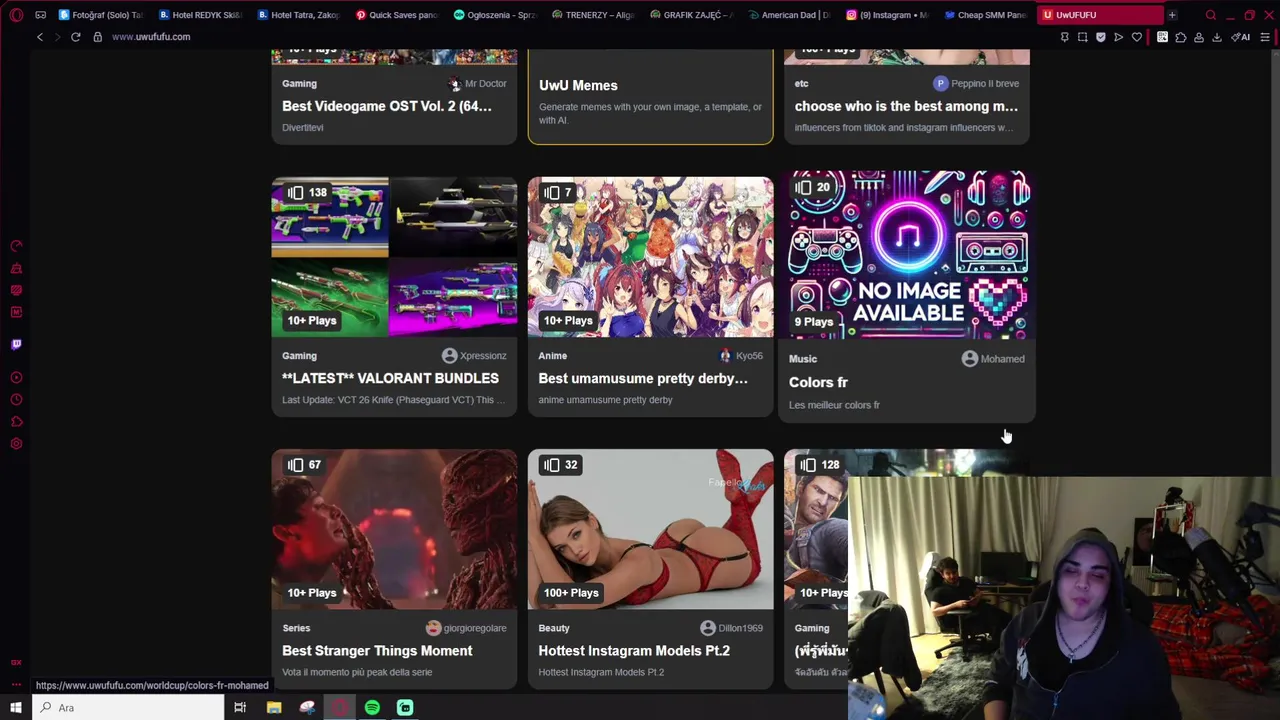Open 'choose who is the best among' title
Screen dimensions: 1280x720
[906, 106]
